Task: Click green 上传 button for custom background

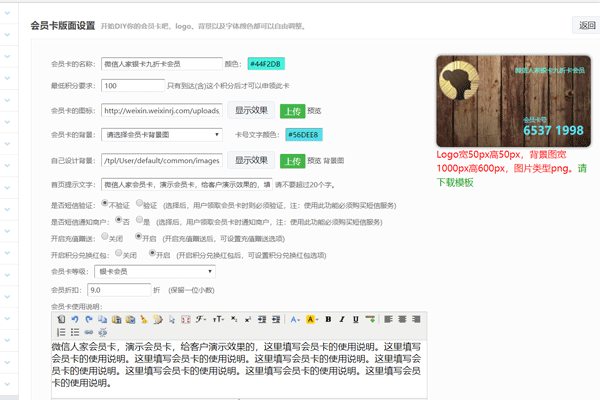Action: pos(293,161)
